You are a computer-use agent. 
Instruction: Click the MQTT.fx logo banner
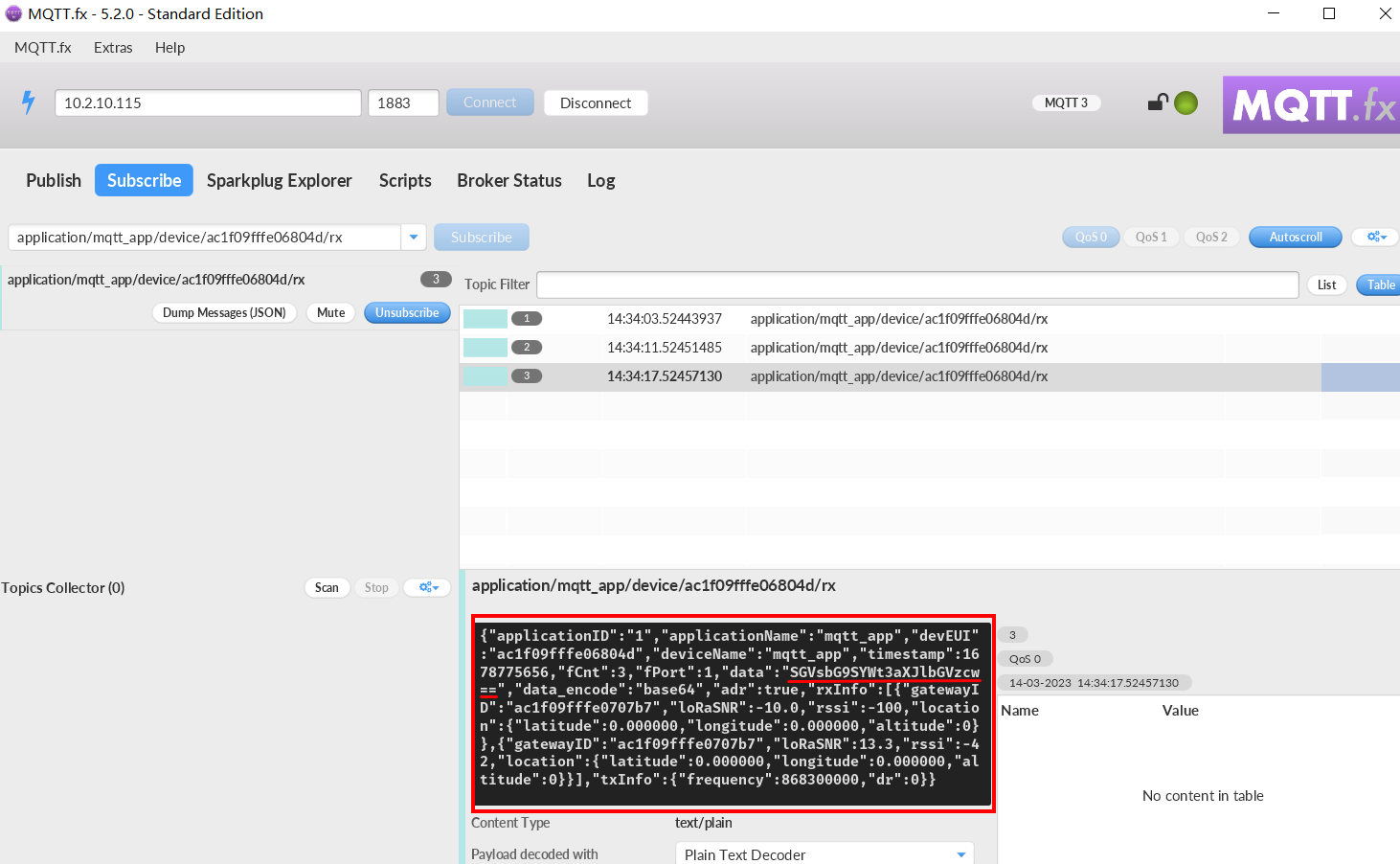(1311, 104)
